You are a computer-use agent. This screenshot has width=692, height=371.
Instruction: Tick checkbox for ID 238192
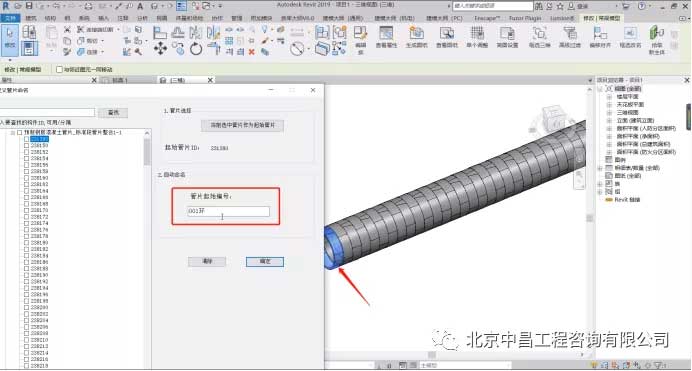pos(26,281)
